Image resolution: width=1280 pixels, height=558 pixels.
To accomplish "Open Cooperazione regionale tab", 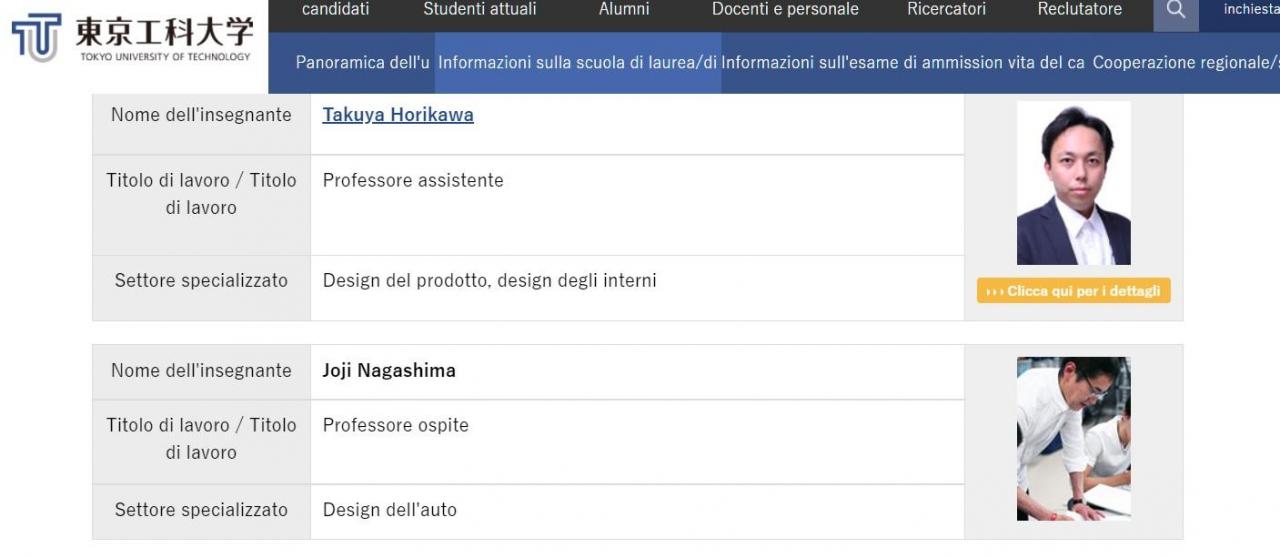I will pyautogui.click(x=1185, y=62).
